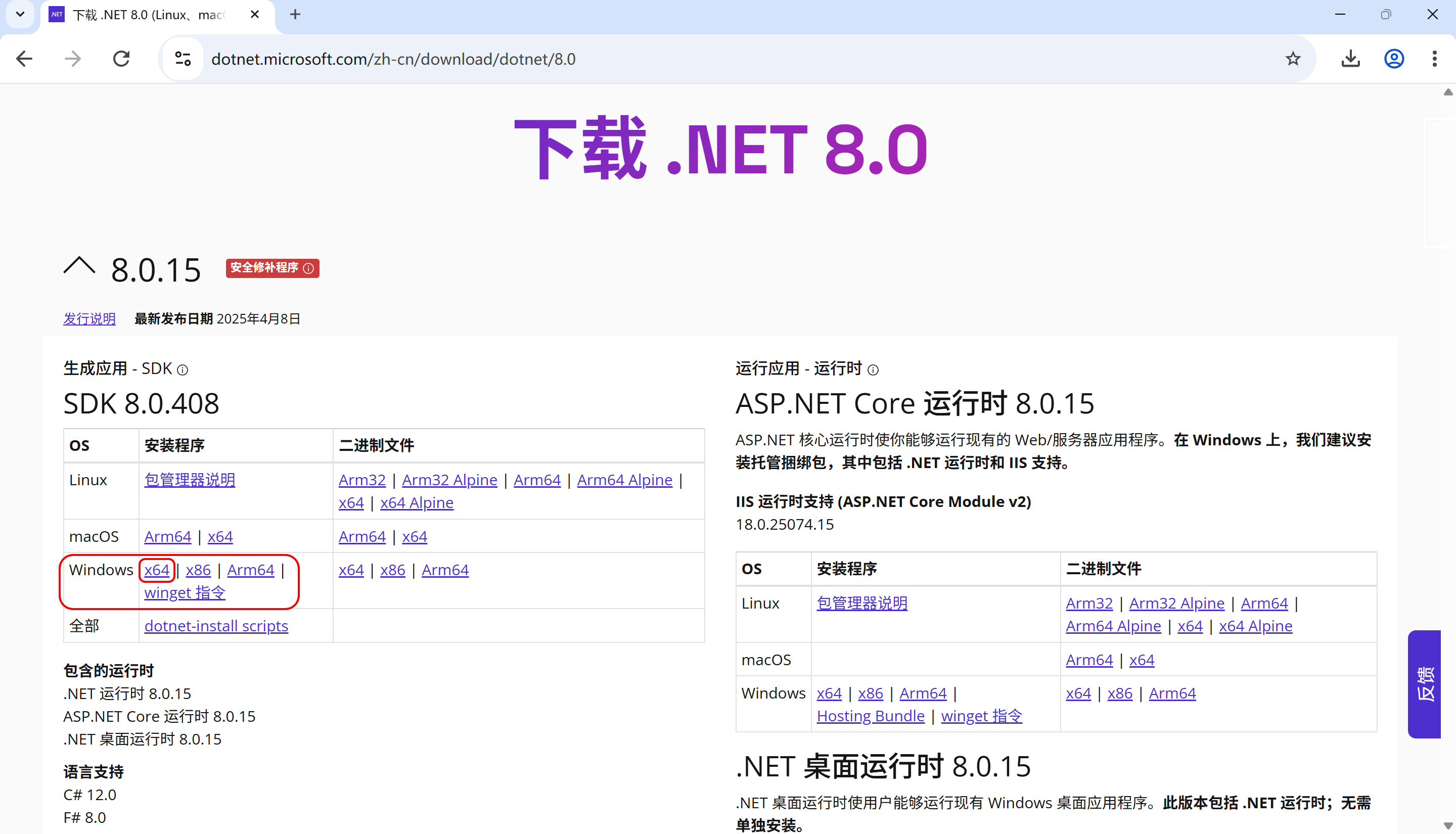The width and height of the screenshot is (1456, 834).
Task: Click the scrollbar down arrow
Action: (1448, 826)
